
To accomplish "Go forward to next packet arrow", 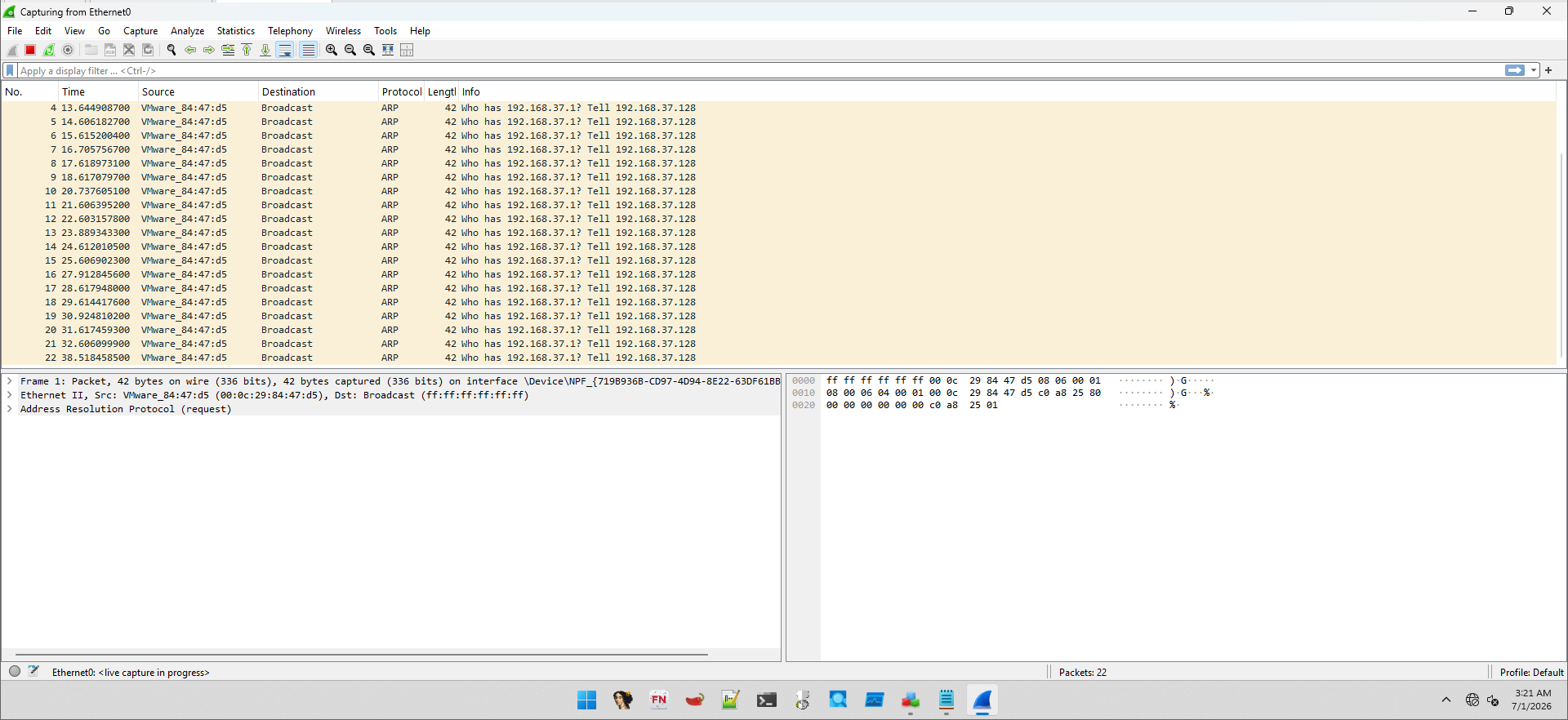I will (209, 50).
